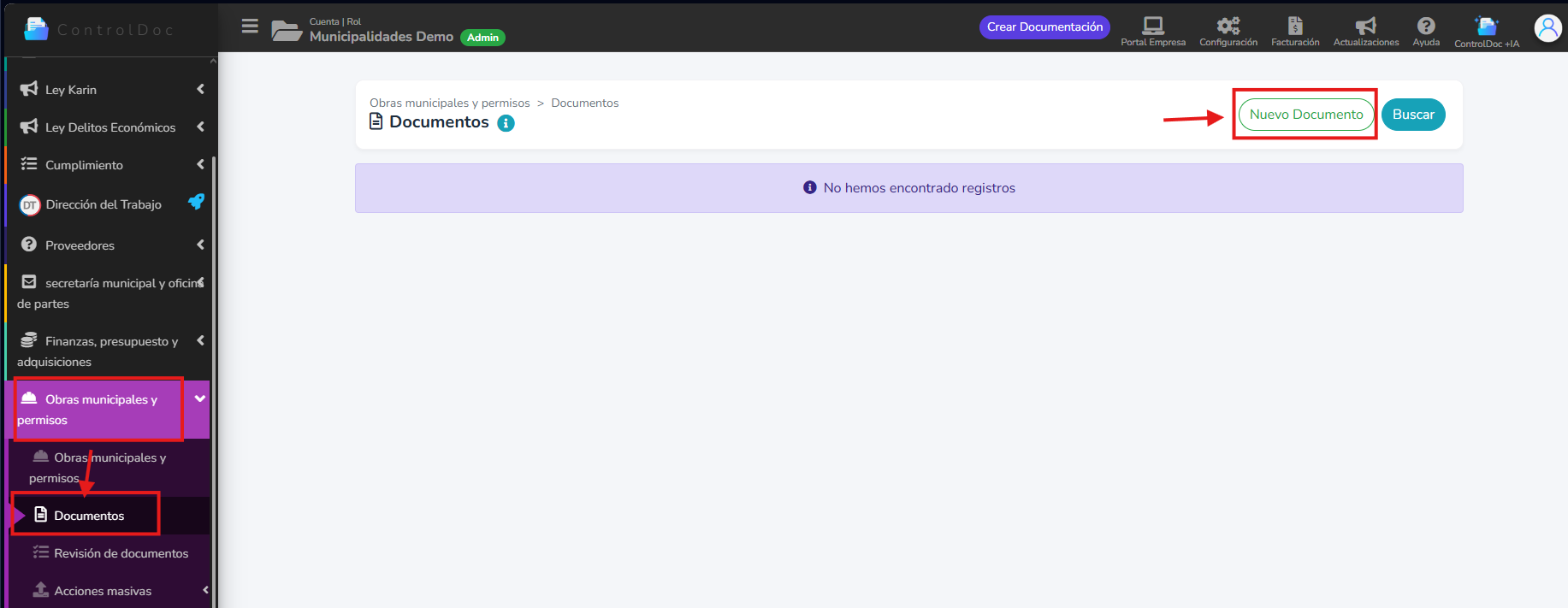Click the Documentos breadcrumb
The image size is (1568, 608).
coord(585,103)
